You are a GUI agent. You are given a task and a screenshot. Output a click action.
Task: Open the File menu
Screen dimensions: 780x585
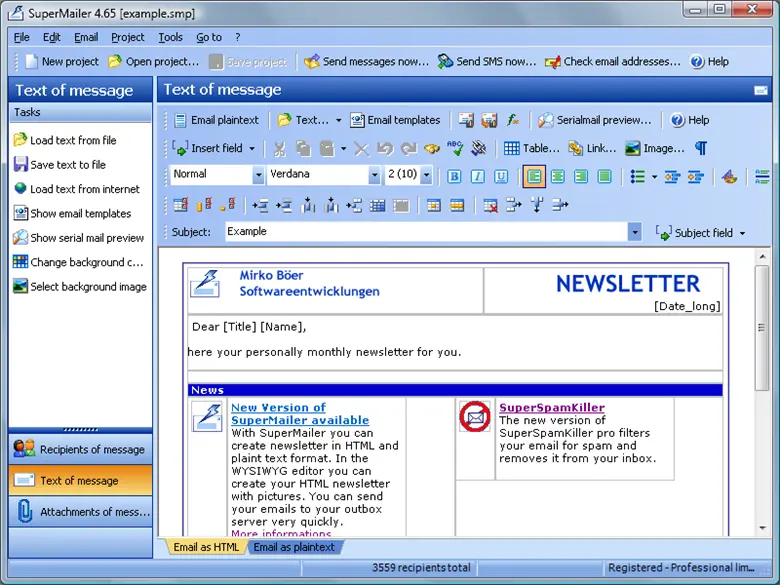pyautogui.click(x=21, y=37)
